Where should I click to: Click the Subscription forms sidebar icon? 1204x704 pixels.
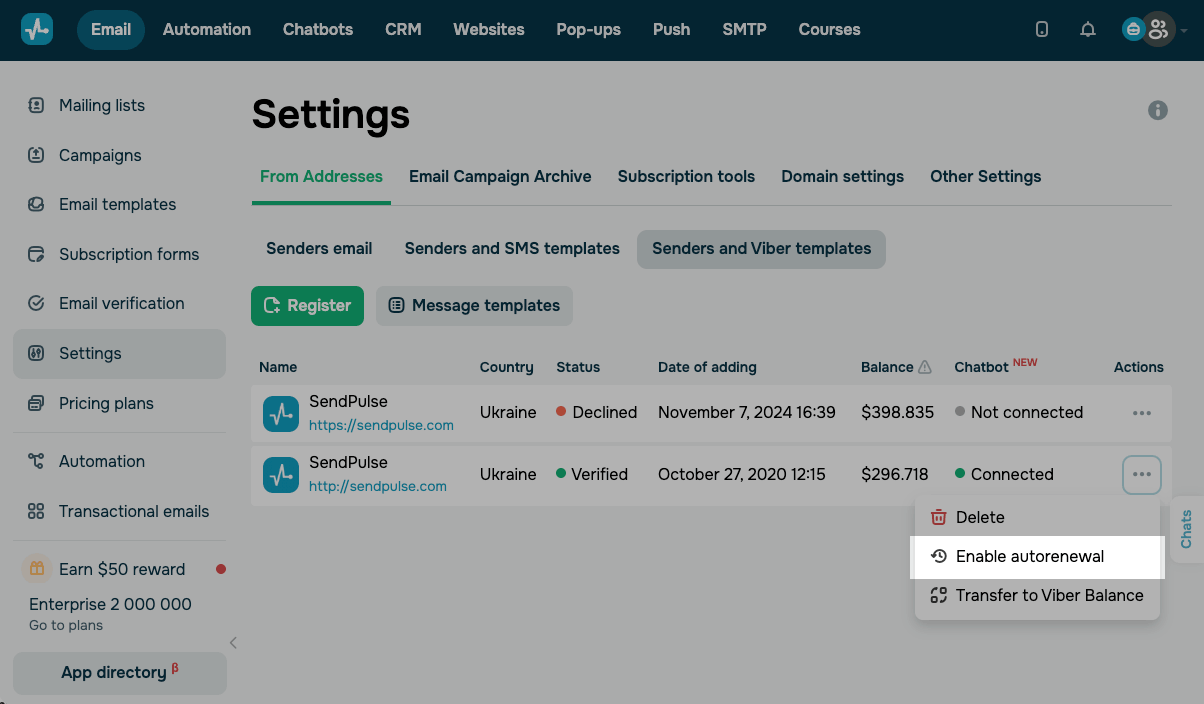click(x=36, y=254)
